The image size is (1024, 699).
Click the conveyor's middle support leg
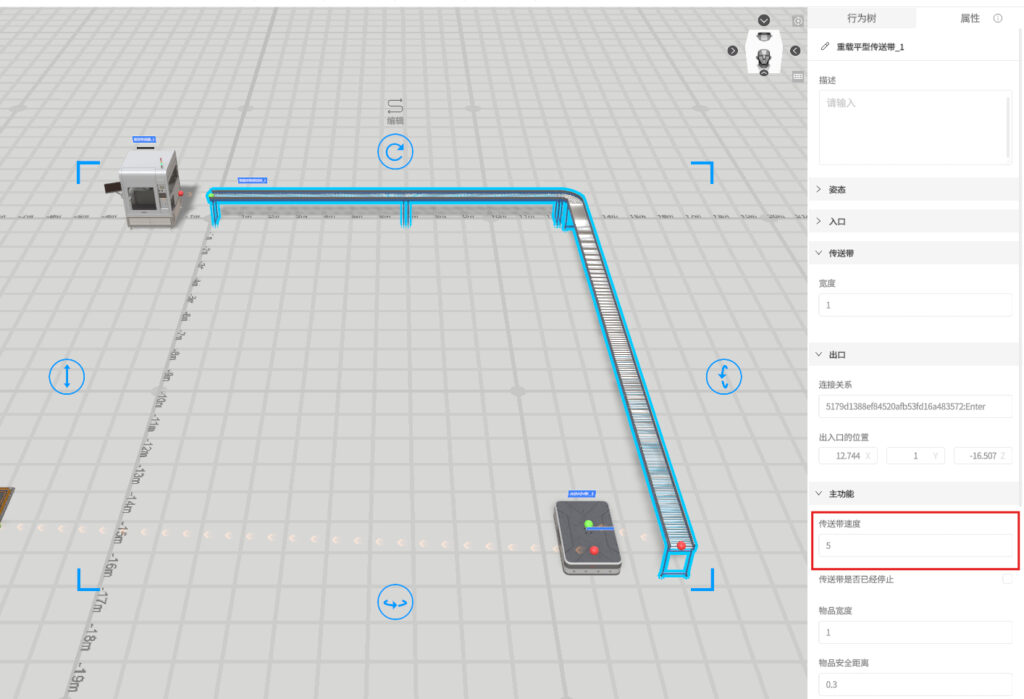coord(406,212)
